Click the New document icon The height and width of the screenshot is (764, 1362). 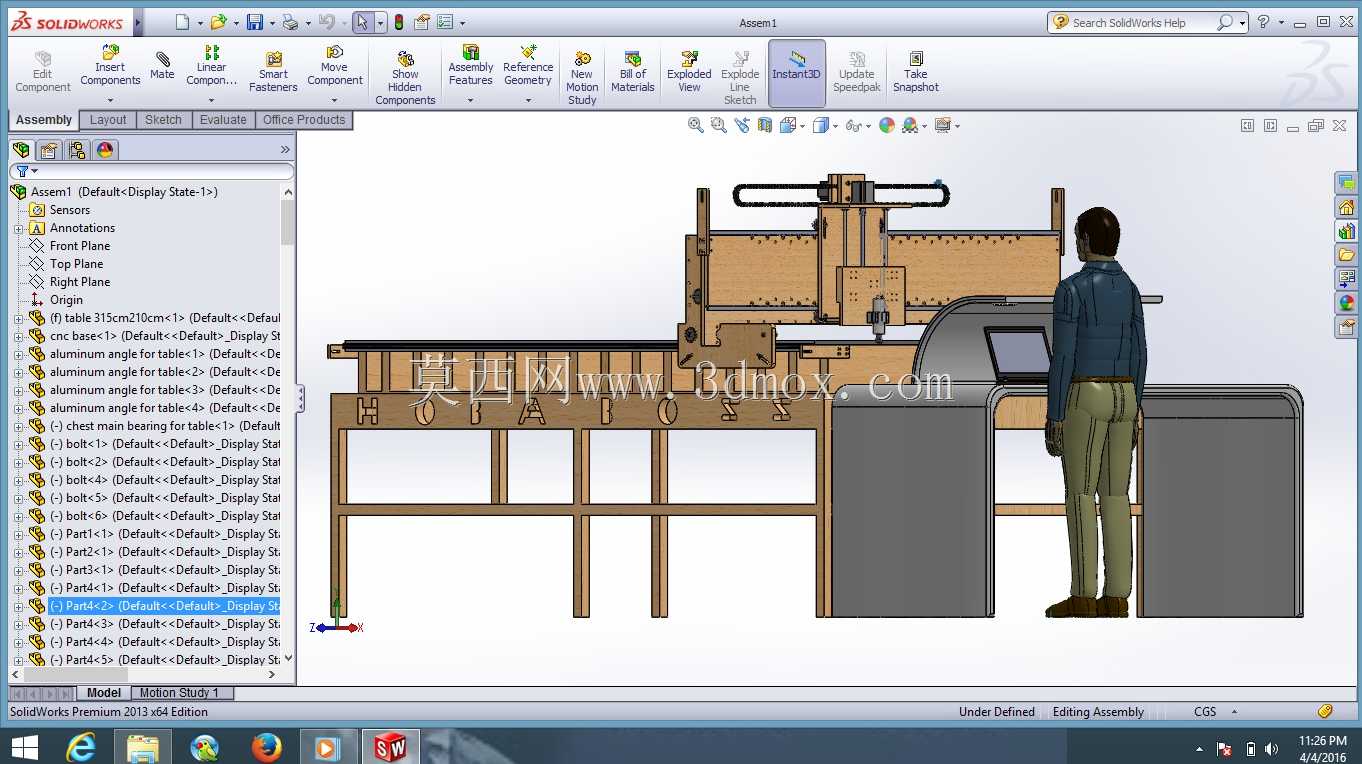click(x=181, y=22)
